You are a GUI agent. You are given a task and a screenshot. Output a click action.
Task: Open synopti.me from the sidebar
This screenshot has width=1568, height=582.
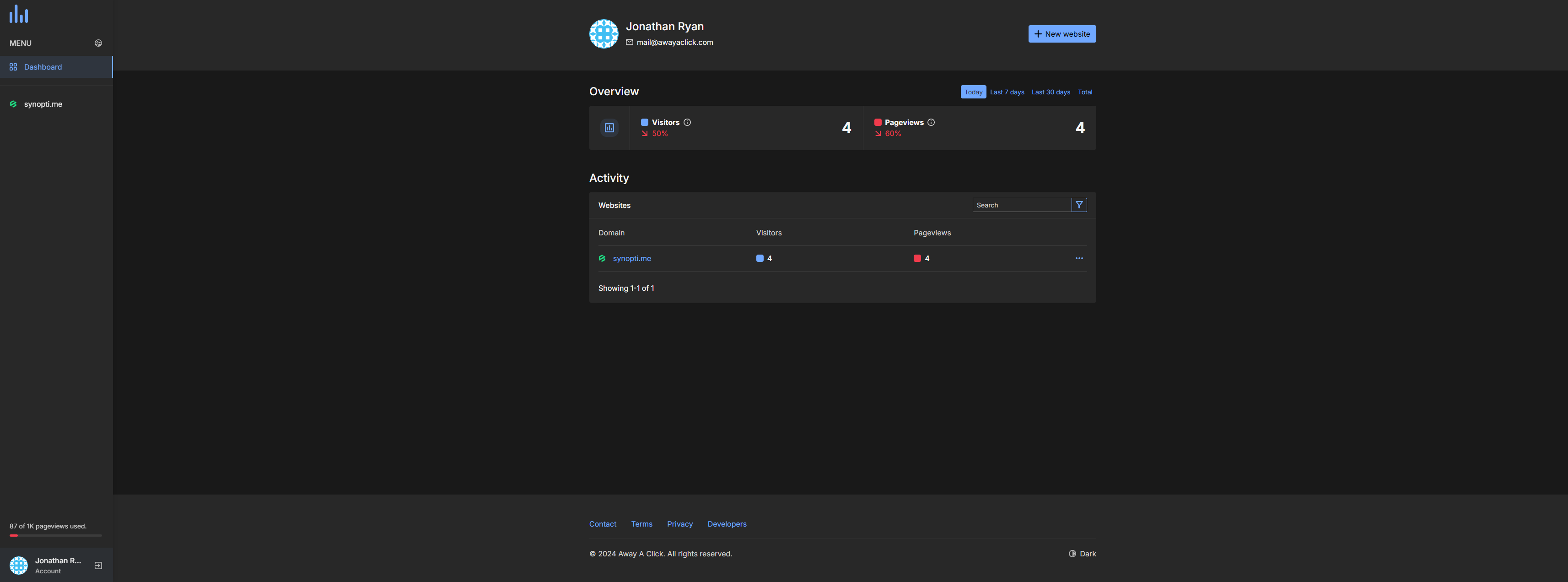coord(43,104)
